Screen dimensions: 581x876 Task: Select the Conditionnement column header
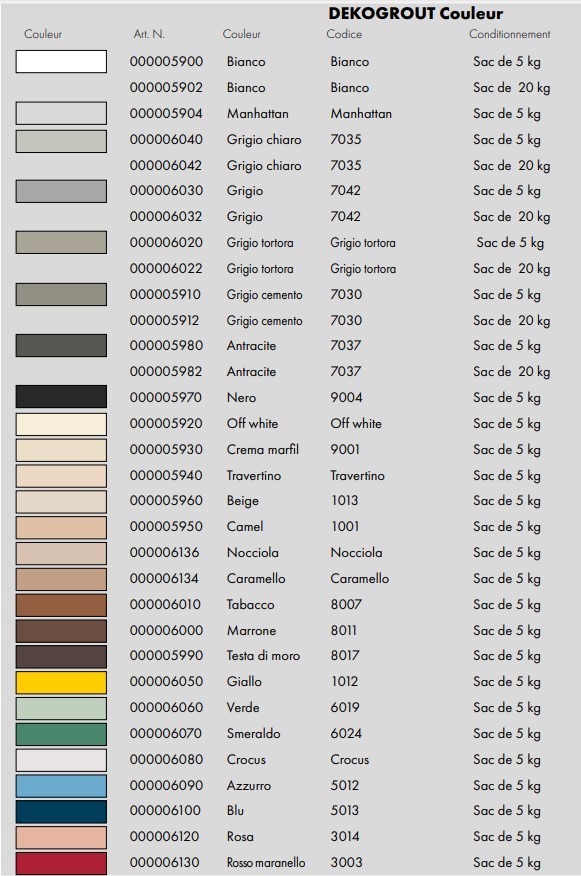tap(509, 34)
